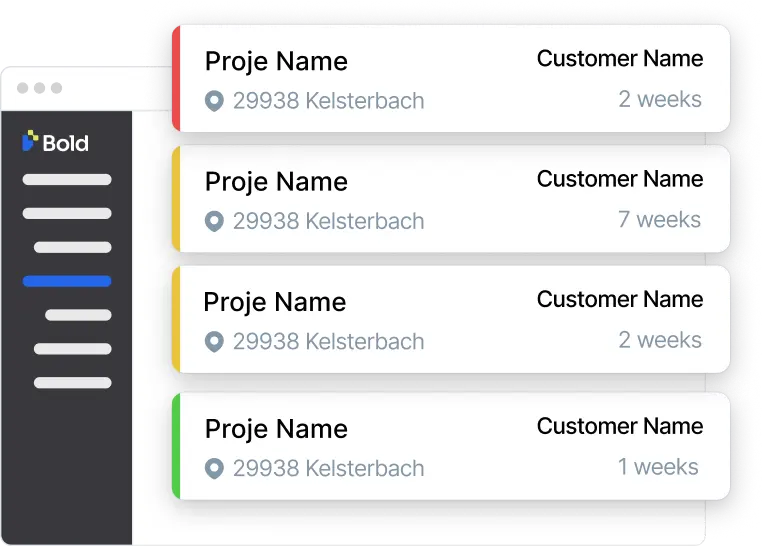The height and width of the screenshot is (546, 762).
Task: Click the location pin on the third project card
Action: tap(213, 341)
